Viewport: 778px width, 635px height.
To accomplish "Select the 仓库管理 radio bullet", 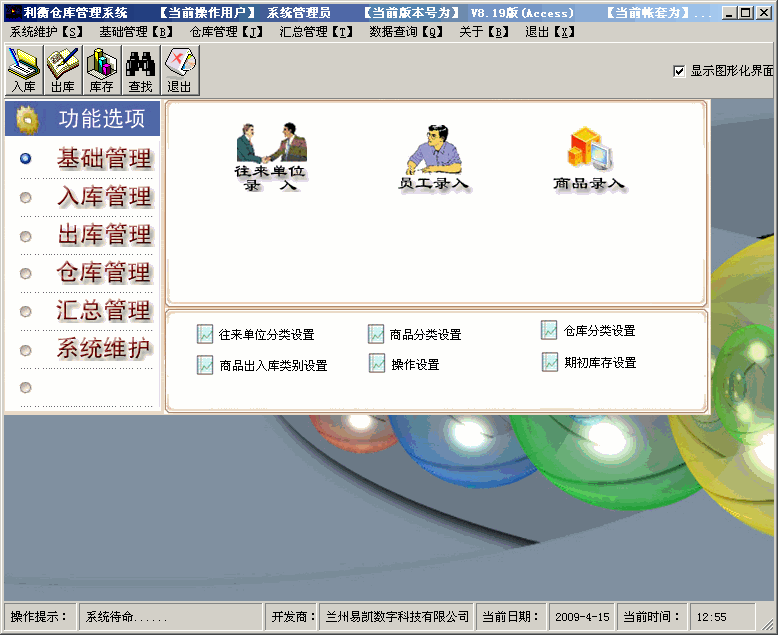I will pos(25,273).
